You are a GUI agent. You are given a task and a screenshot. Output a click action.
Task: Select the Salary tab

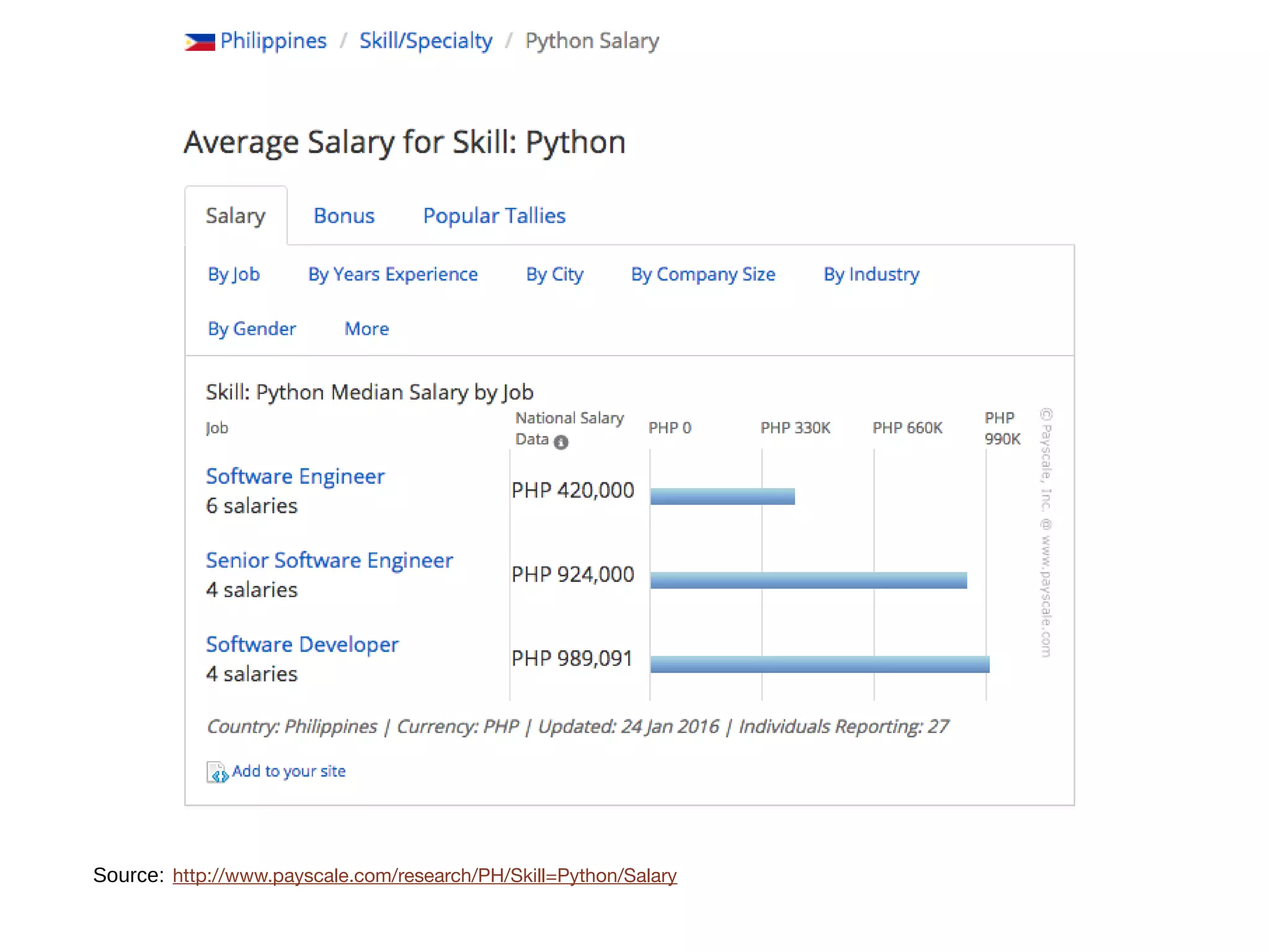tap(236, 215)
